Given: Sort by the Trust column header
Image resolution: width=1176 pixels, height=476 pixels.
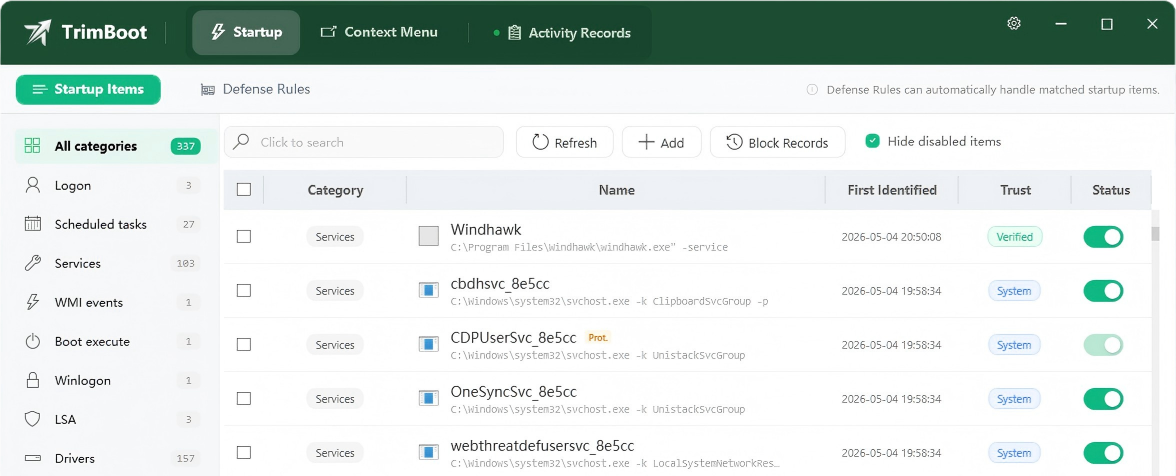Looking at the screenshot, I should click(x=1016, y=190).
